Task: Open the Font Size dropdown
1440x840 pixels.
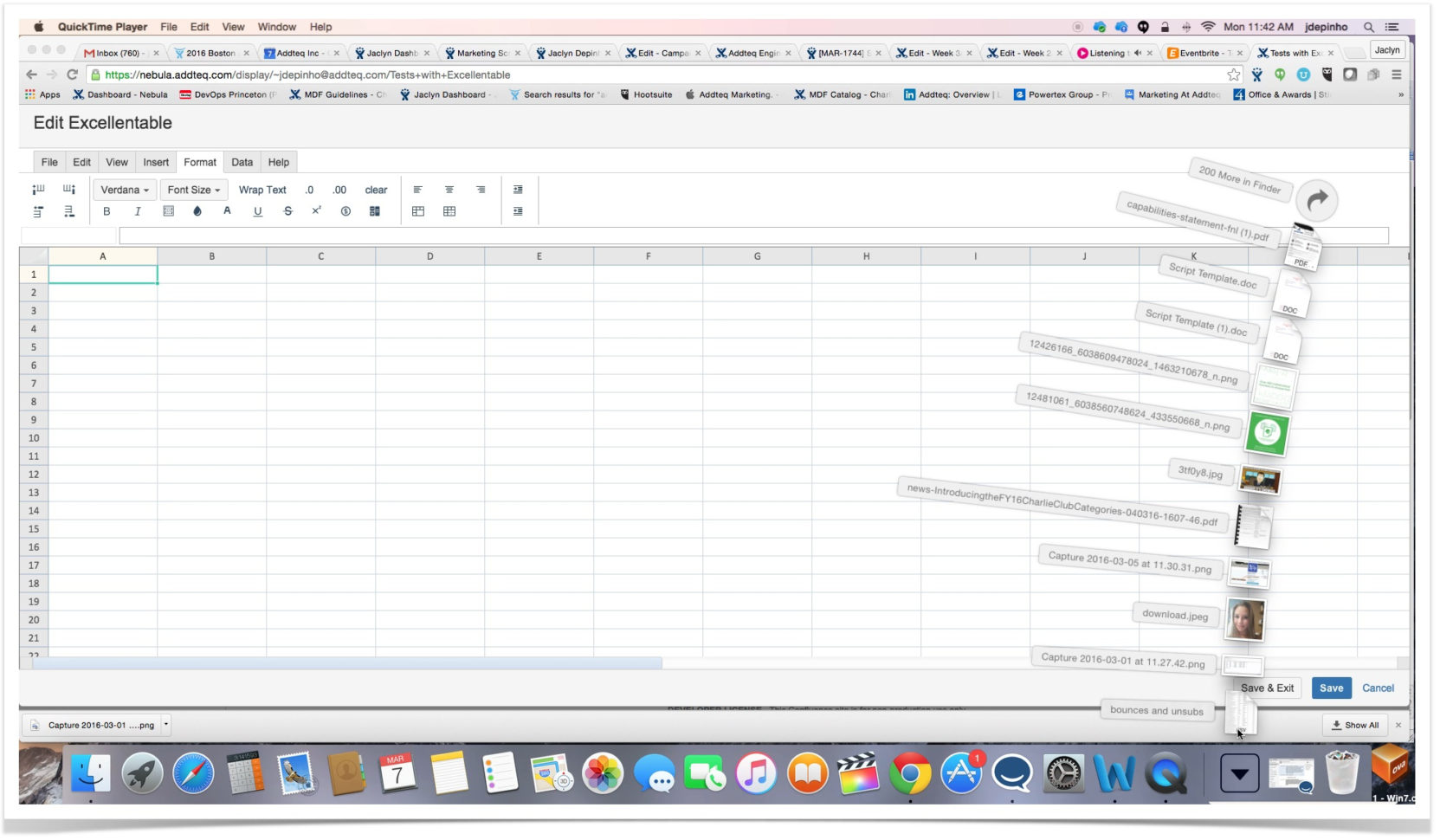Action: tap(193, 189)
